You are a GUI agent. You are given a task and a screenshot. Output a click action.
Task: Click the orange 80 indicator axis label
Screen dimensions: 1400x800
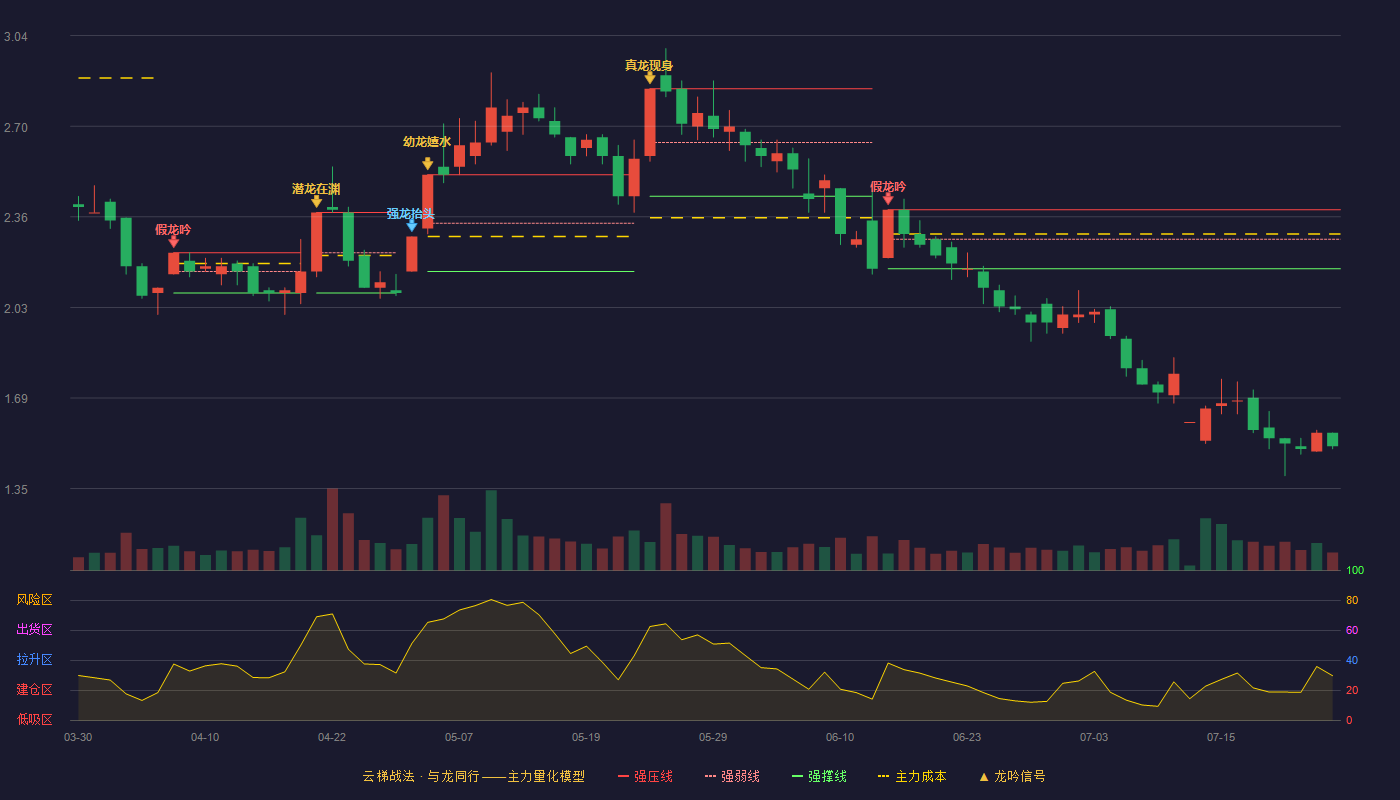click(1352, 600)
